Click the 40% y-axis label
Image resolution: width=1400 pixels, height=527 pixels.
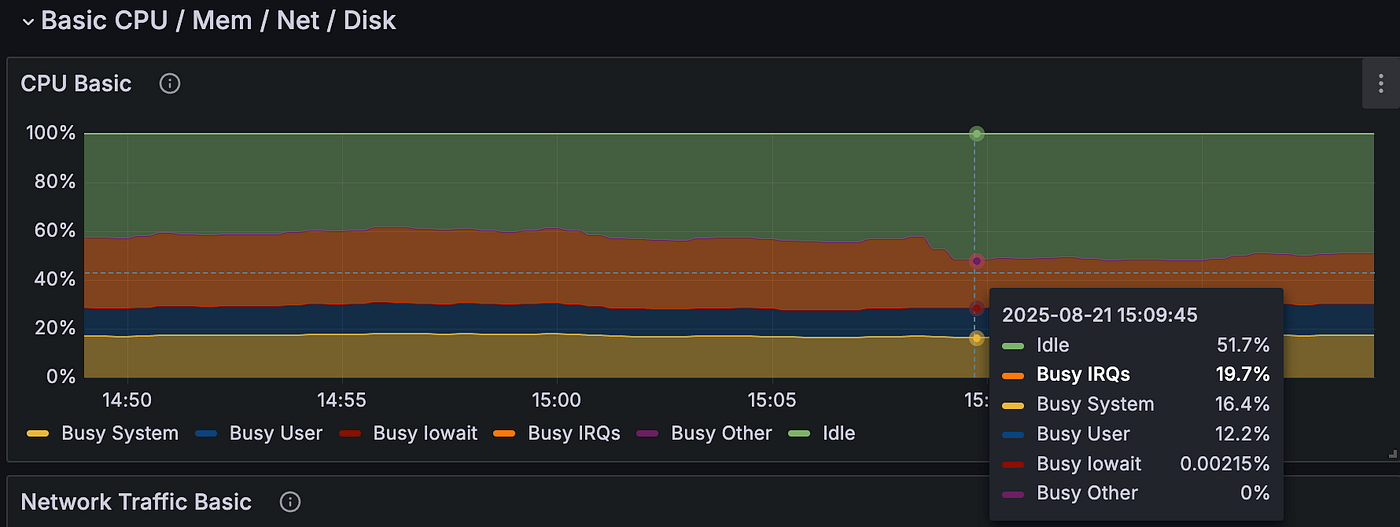click(x=55, y=279)
